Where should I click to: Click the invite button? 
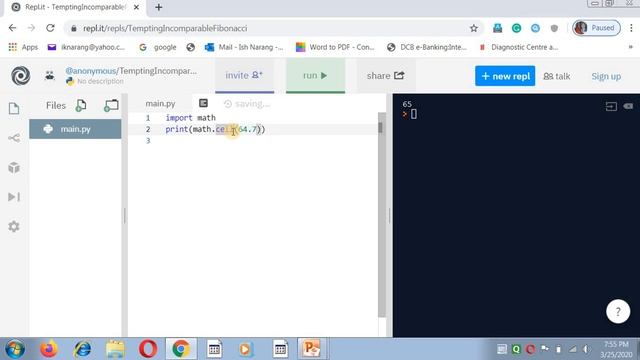pyautogui.click(x=244, y=76)
